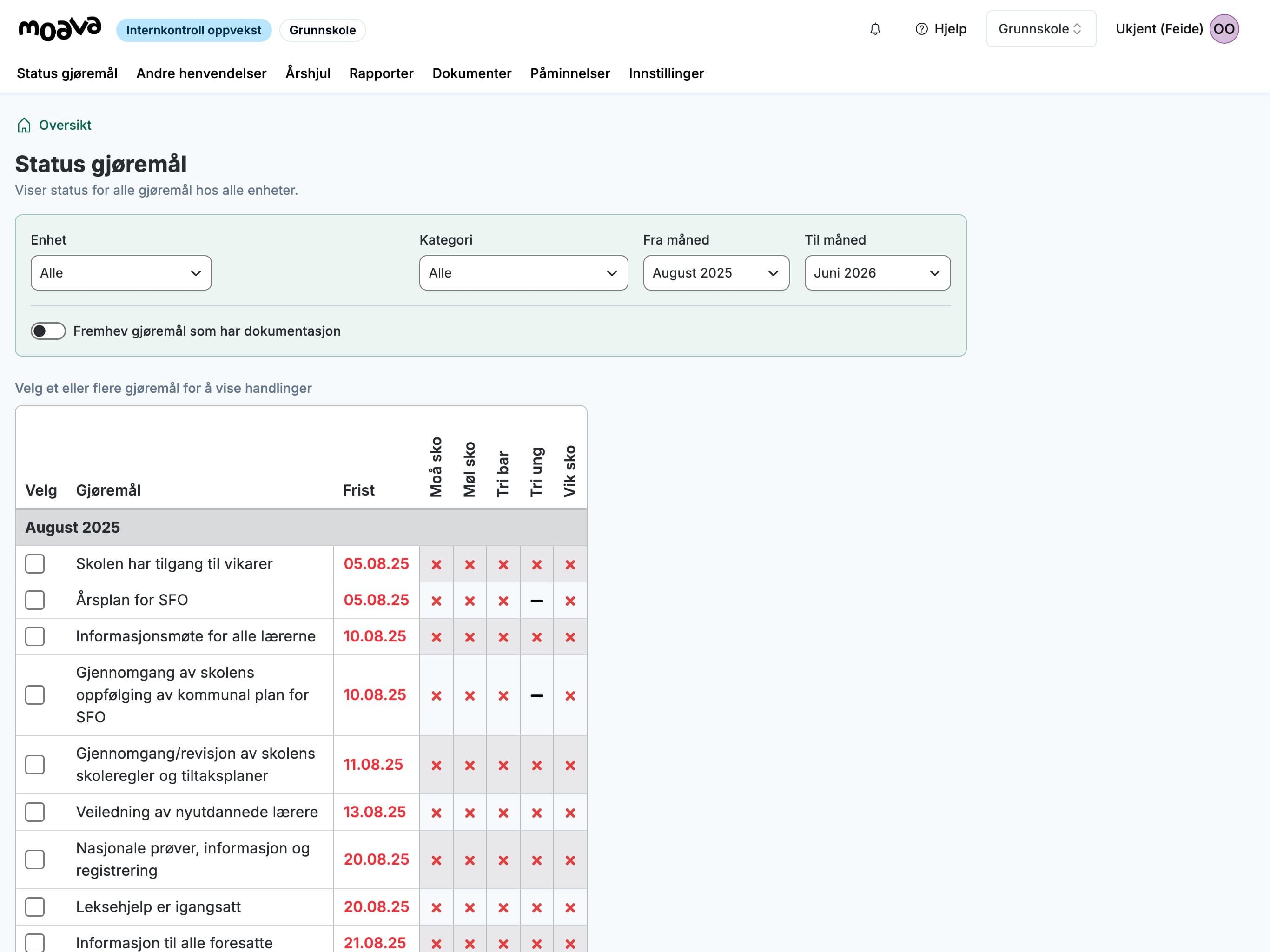Image resolution: width=1270 pixels, height=952 pixels.
Task: Open the Fra måned August 2025 dropdown
Action: coord(715,273)
